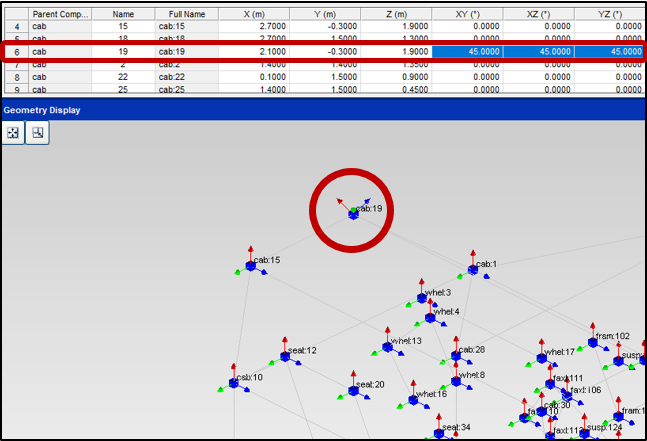Click the susp:124 node marker
The height and width of the screenshot is (441, 647).
point(584,433)
